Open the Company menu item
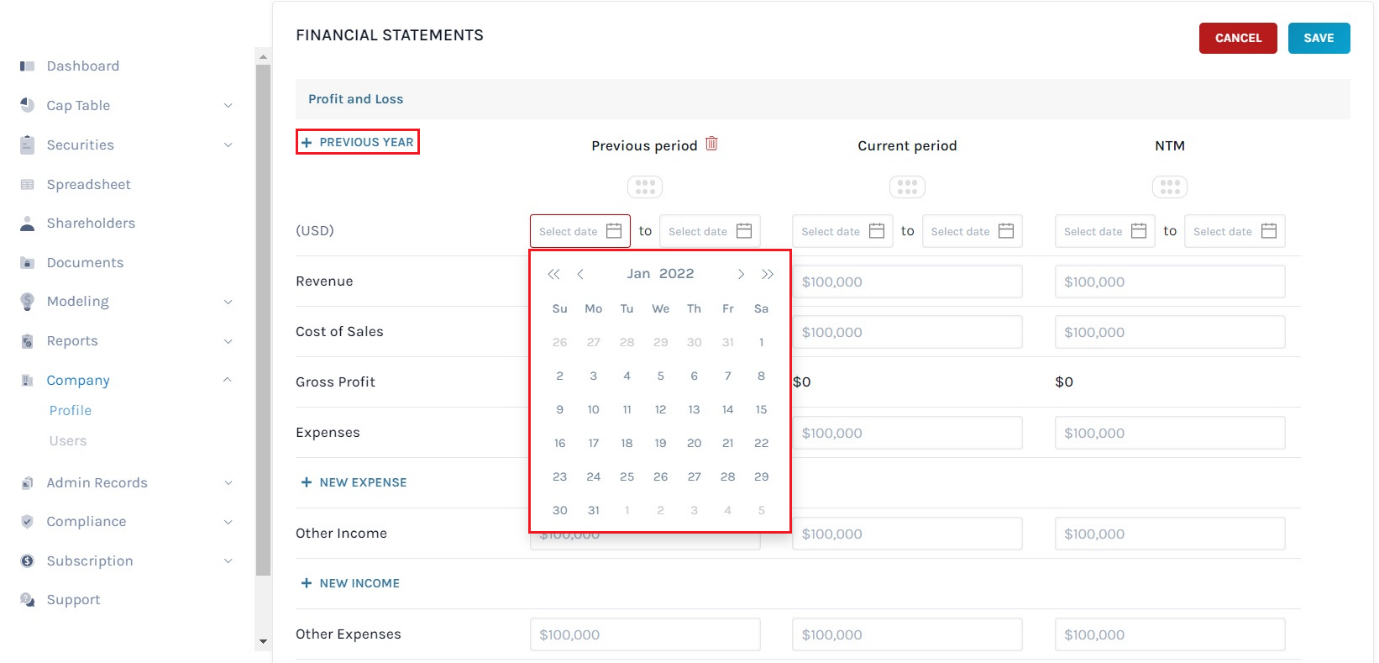 pos(78,380)
